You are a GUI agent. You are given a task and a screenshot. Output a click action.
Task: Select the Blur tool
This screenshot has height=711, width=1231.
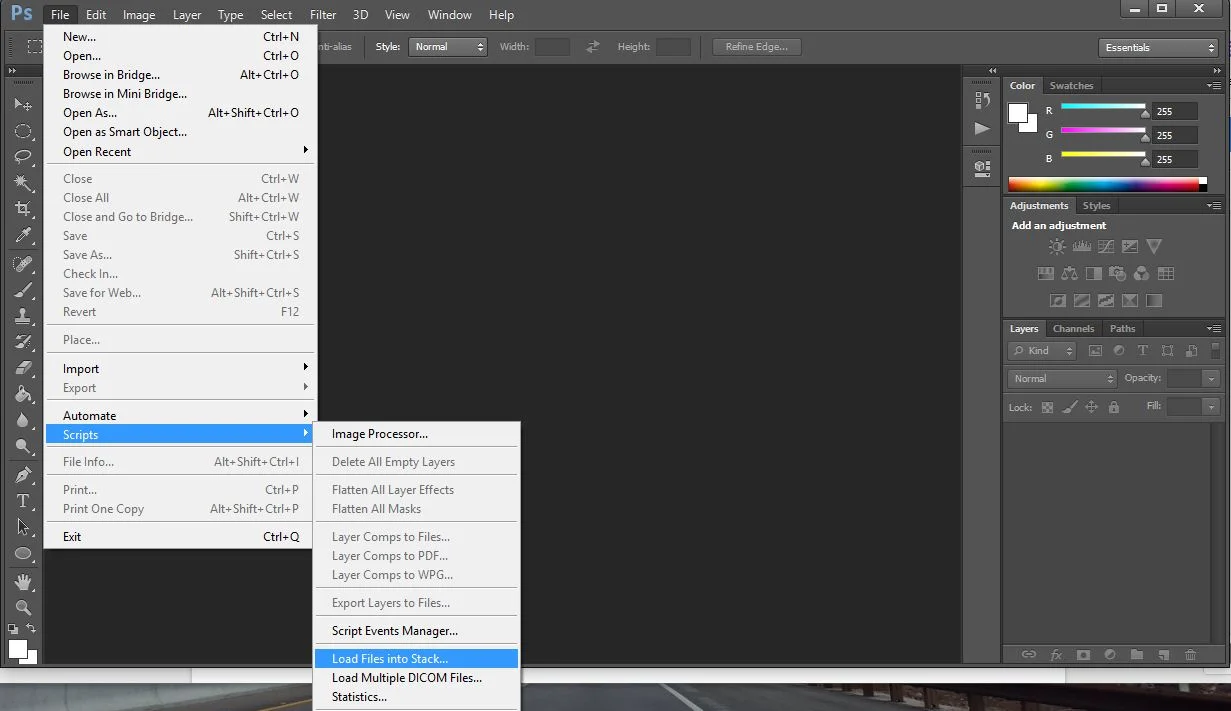point(23,420)
